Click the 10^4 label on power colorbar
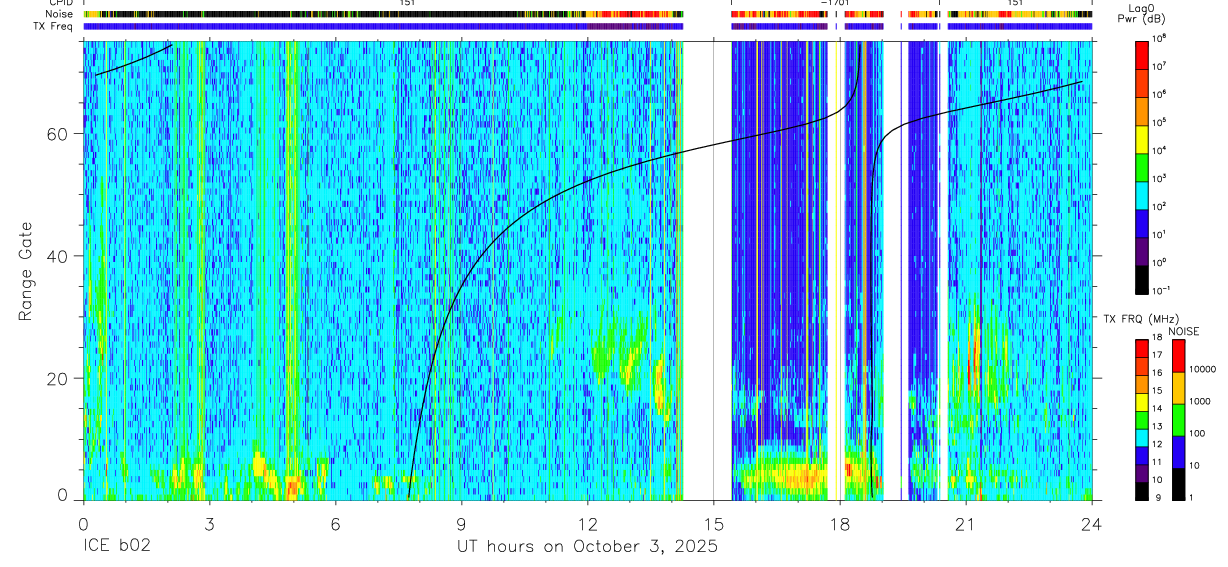 coord(1160,150)
